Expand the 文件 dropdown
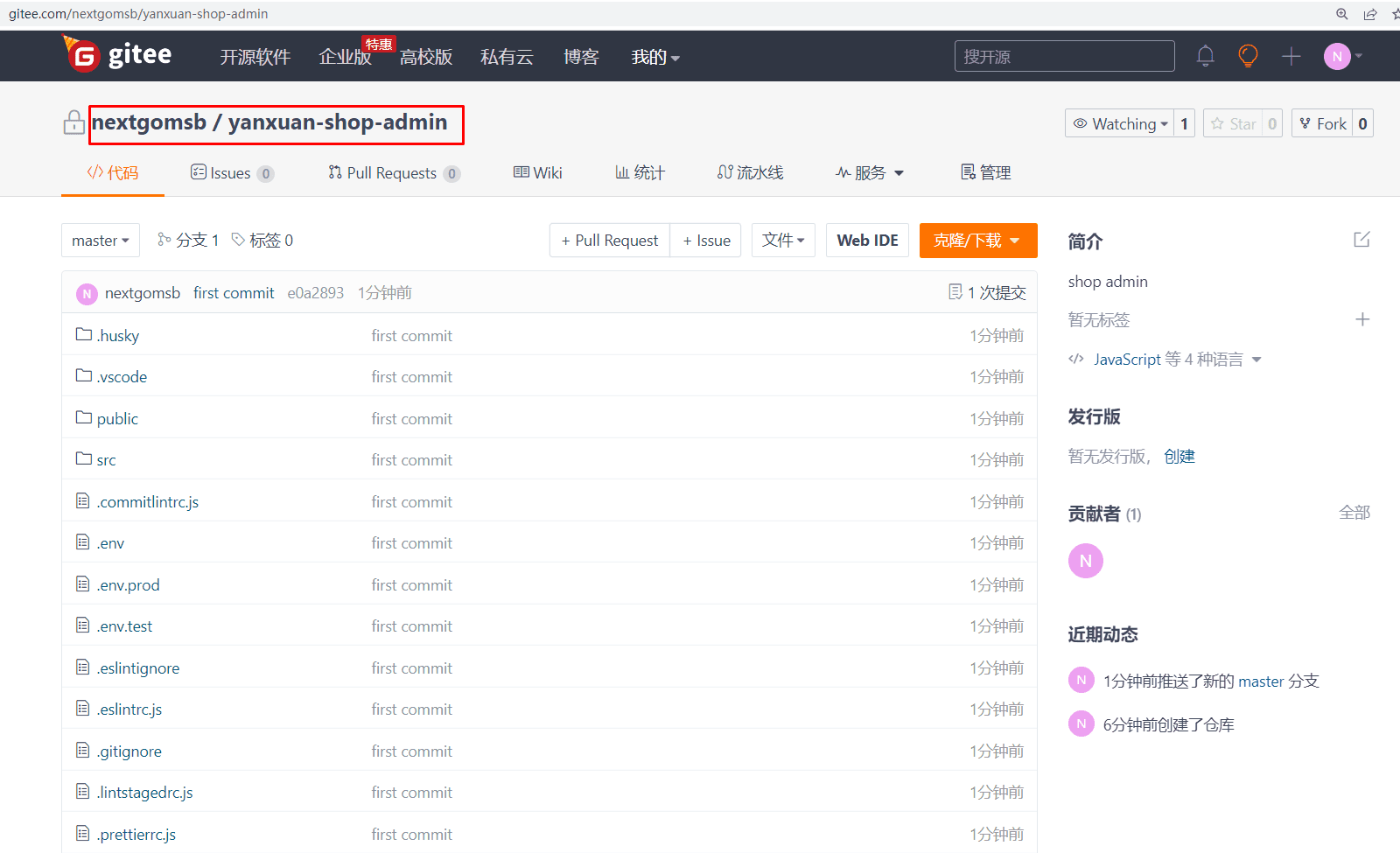Viewport: 1400px width, 853px height. point(783,241)
